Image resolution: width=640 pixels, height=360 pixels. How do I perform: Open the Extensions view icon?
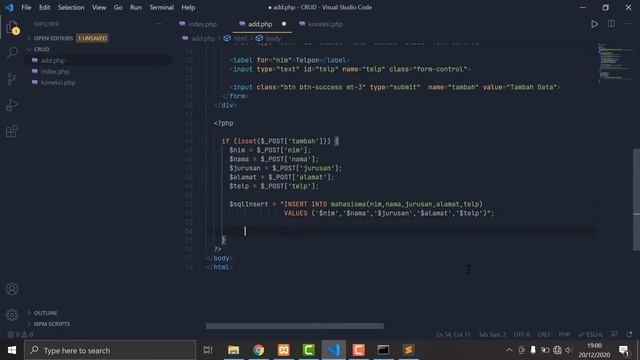[12, 131]
